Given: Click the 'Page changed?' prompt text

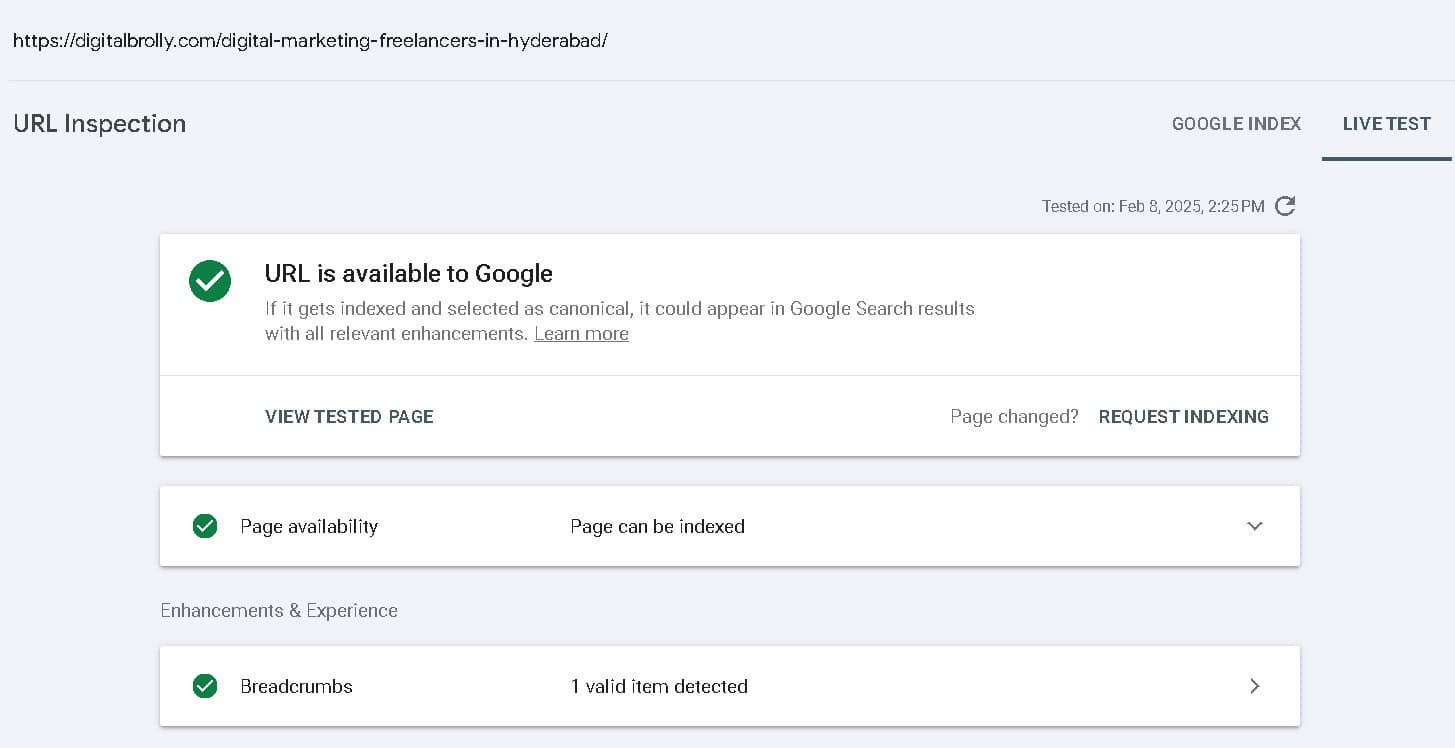Looking at the screenshot, I should [1014, 416].
